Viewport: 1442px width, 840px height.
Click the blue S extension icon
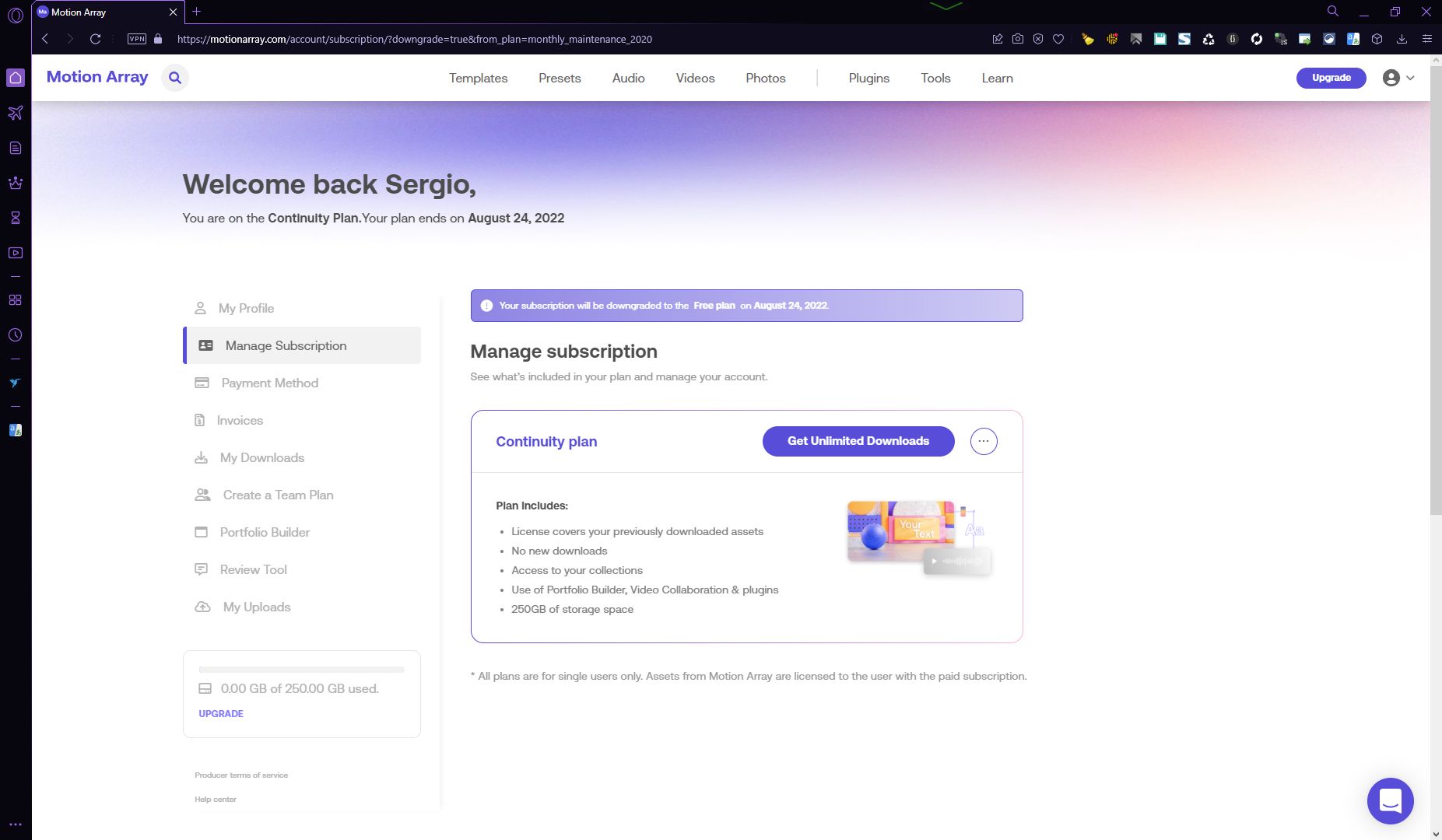click(x=1184, y=39)
